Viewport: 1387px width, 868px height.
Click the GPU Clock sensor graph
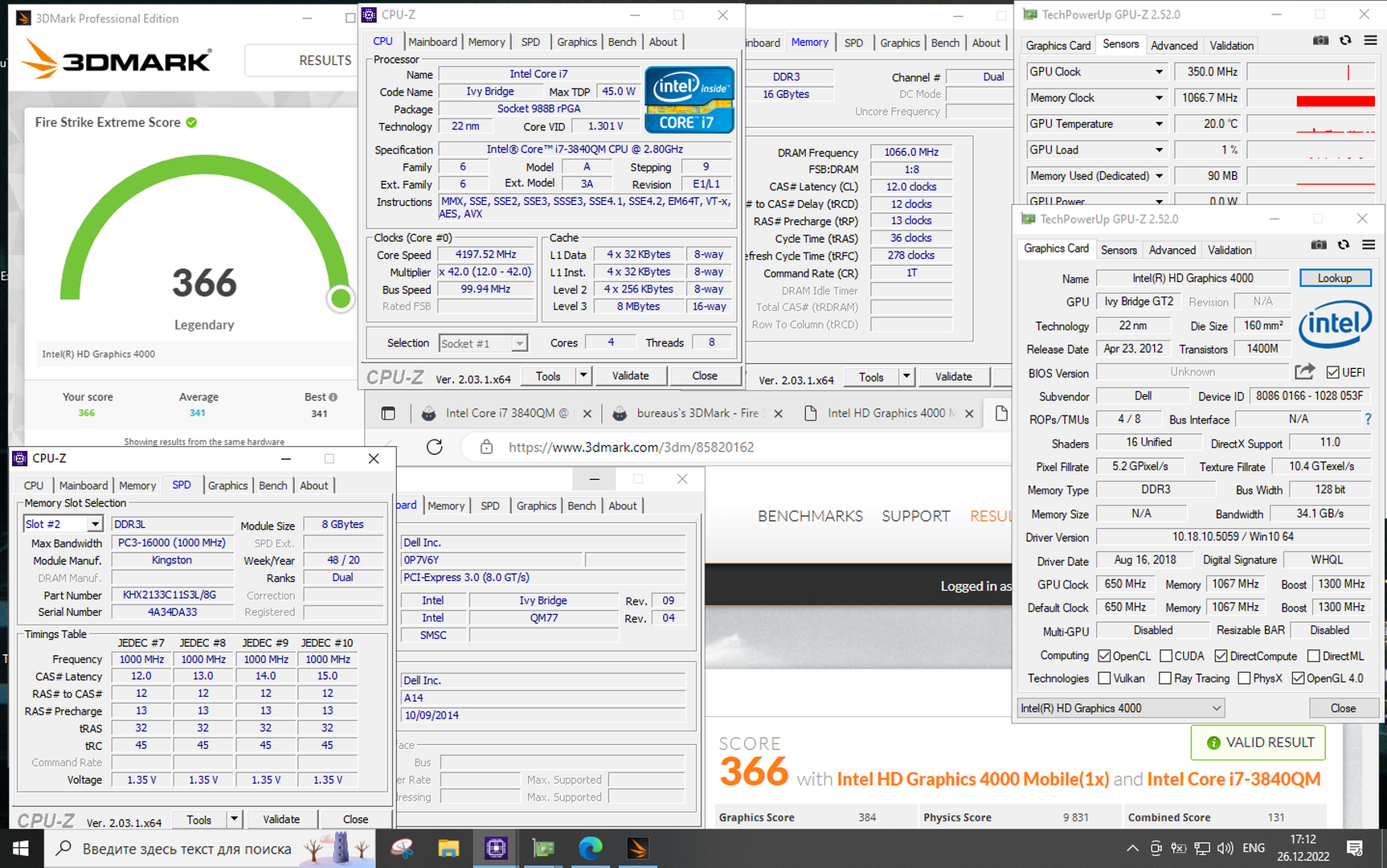pyautogui.click(x=1311, y=72)
